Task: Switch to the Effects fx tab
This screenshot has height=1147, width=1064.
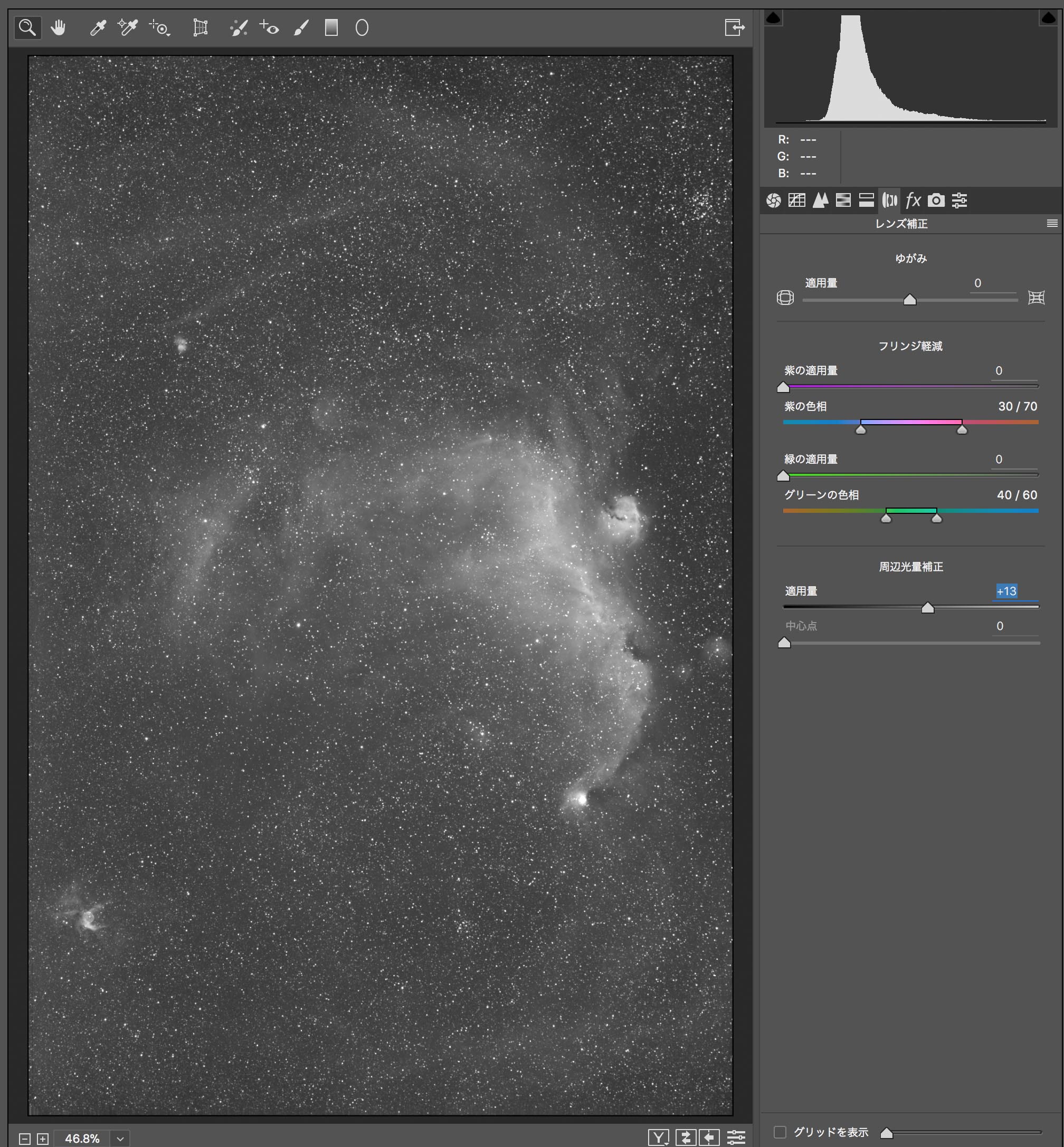Action: pos(913,200)
